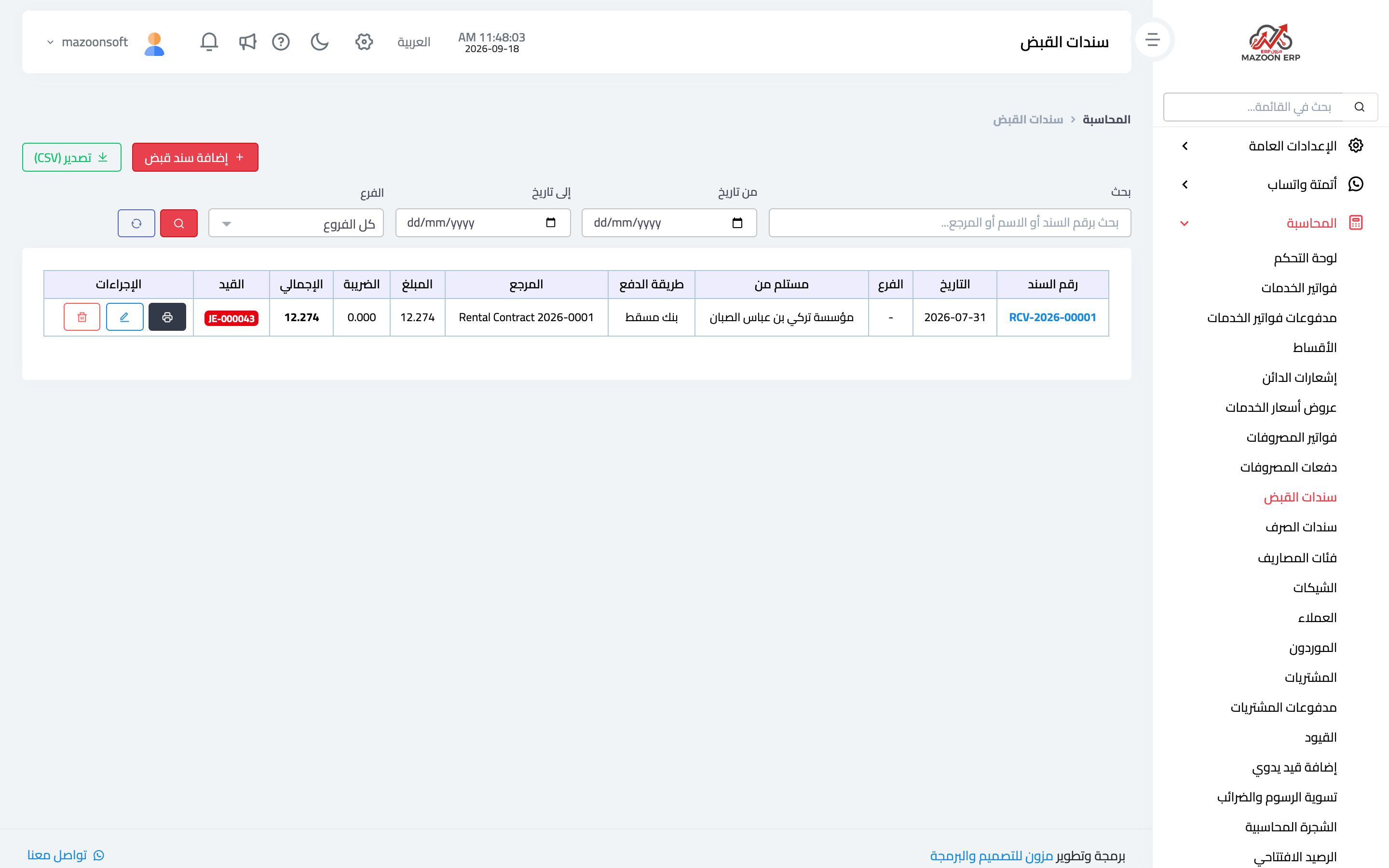The image size is (1389, 868).
Task: Click the المحاسبة calculator icon
Action: 1356,223
